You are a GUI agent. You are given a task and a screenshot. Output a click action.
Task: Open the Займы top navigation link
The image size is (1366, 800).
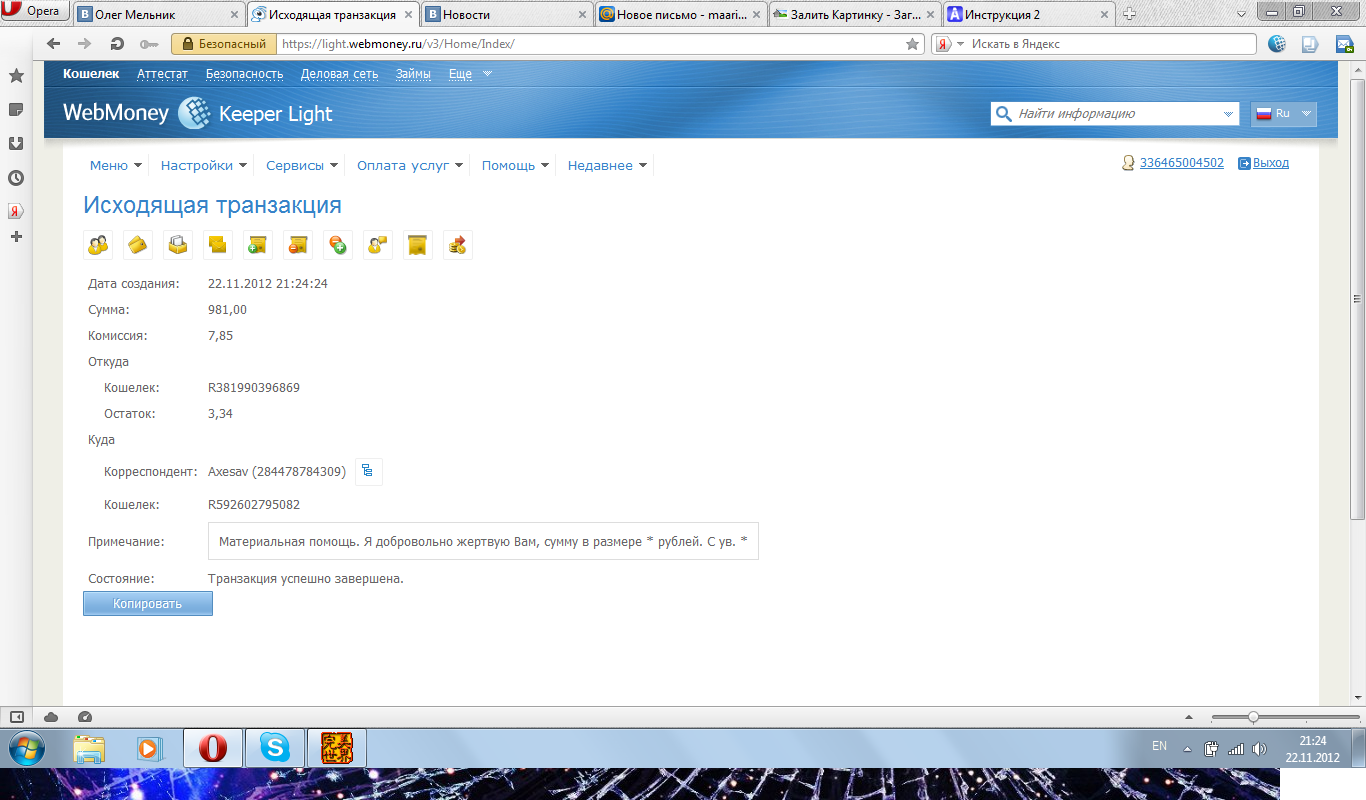pos(413,74)
